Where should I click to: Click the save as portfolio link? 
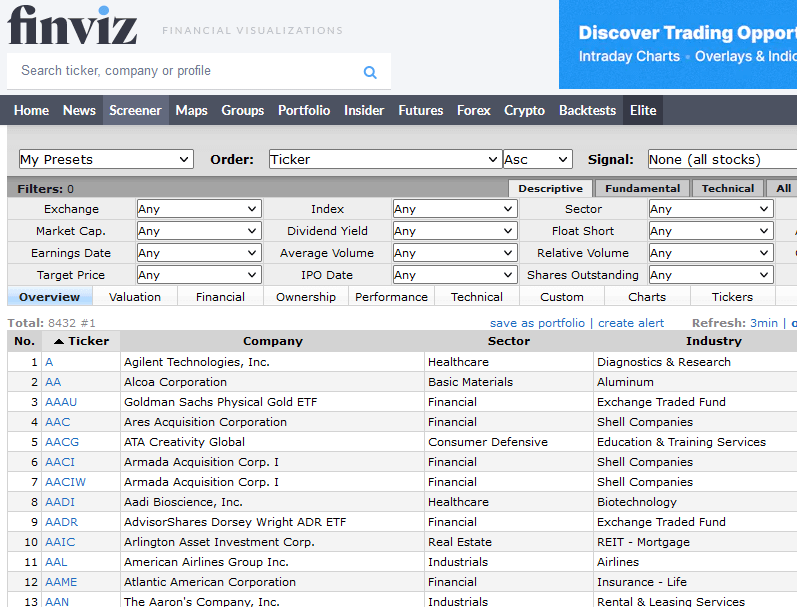(537, 323)
